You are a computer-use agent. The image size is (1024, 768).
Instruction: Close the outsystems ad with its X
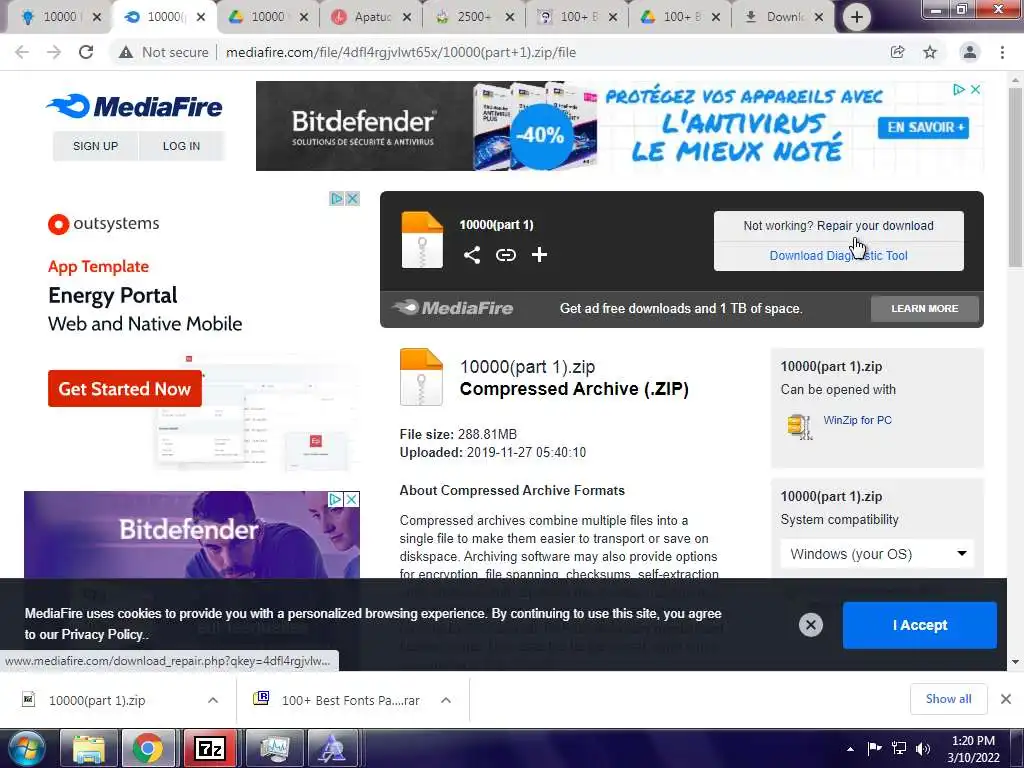353,198
